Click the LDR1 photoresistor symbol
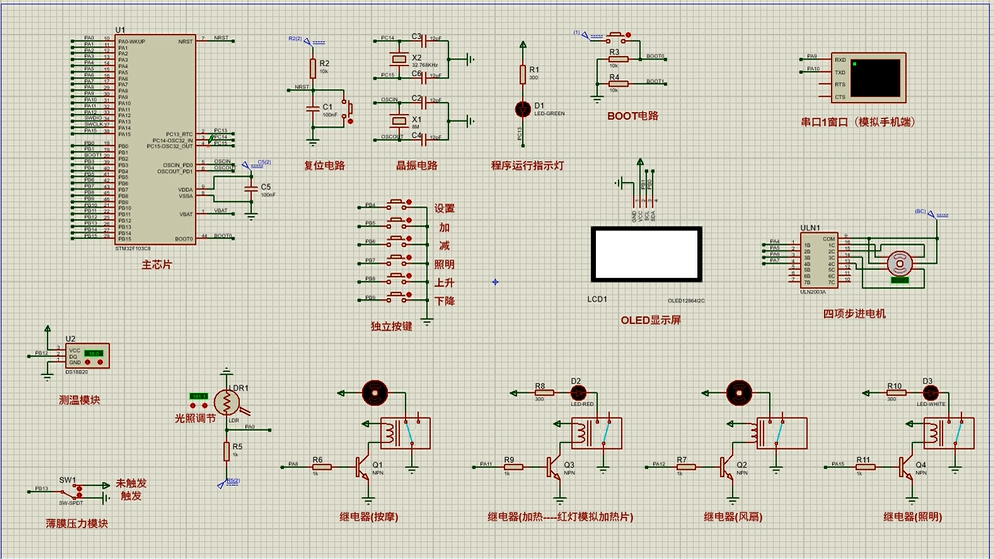 (228, 402)
